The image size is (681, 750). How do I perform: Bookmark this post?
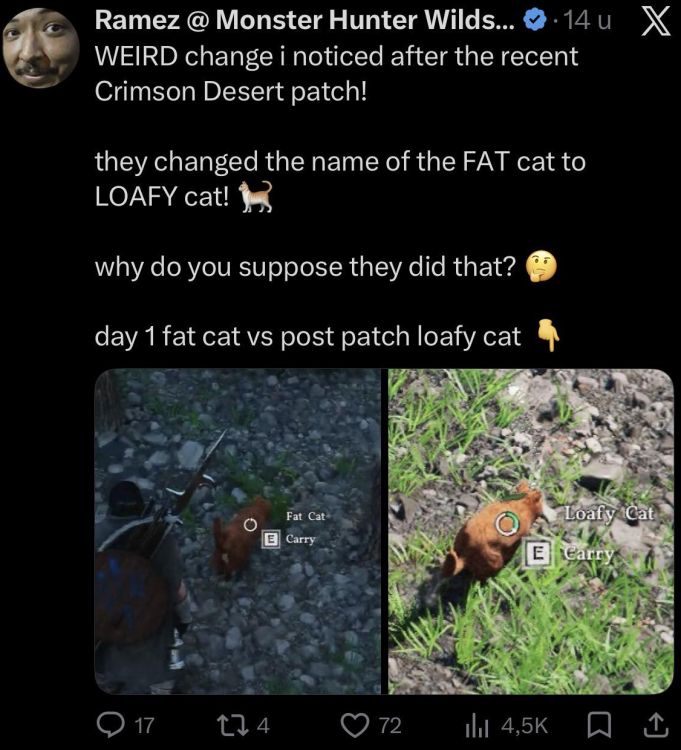599,725
